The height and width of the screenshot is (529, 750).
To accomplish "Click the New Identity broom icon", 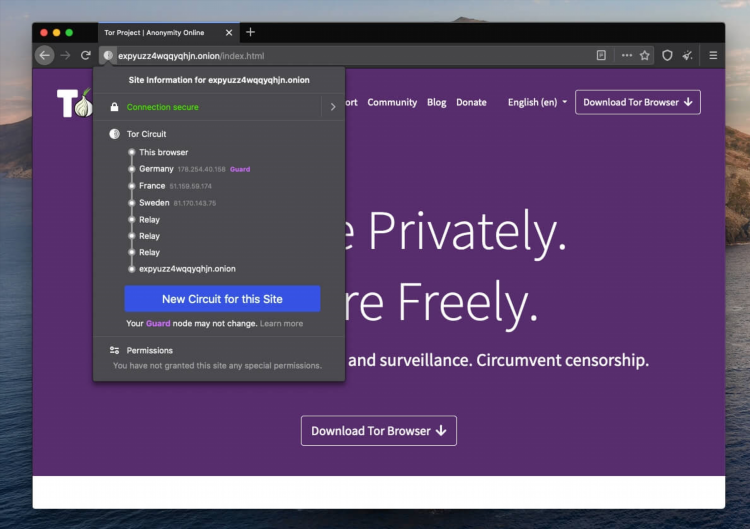I will 688,55.
